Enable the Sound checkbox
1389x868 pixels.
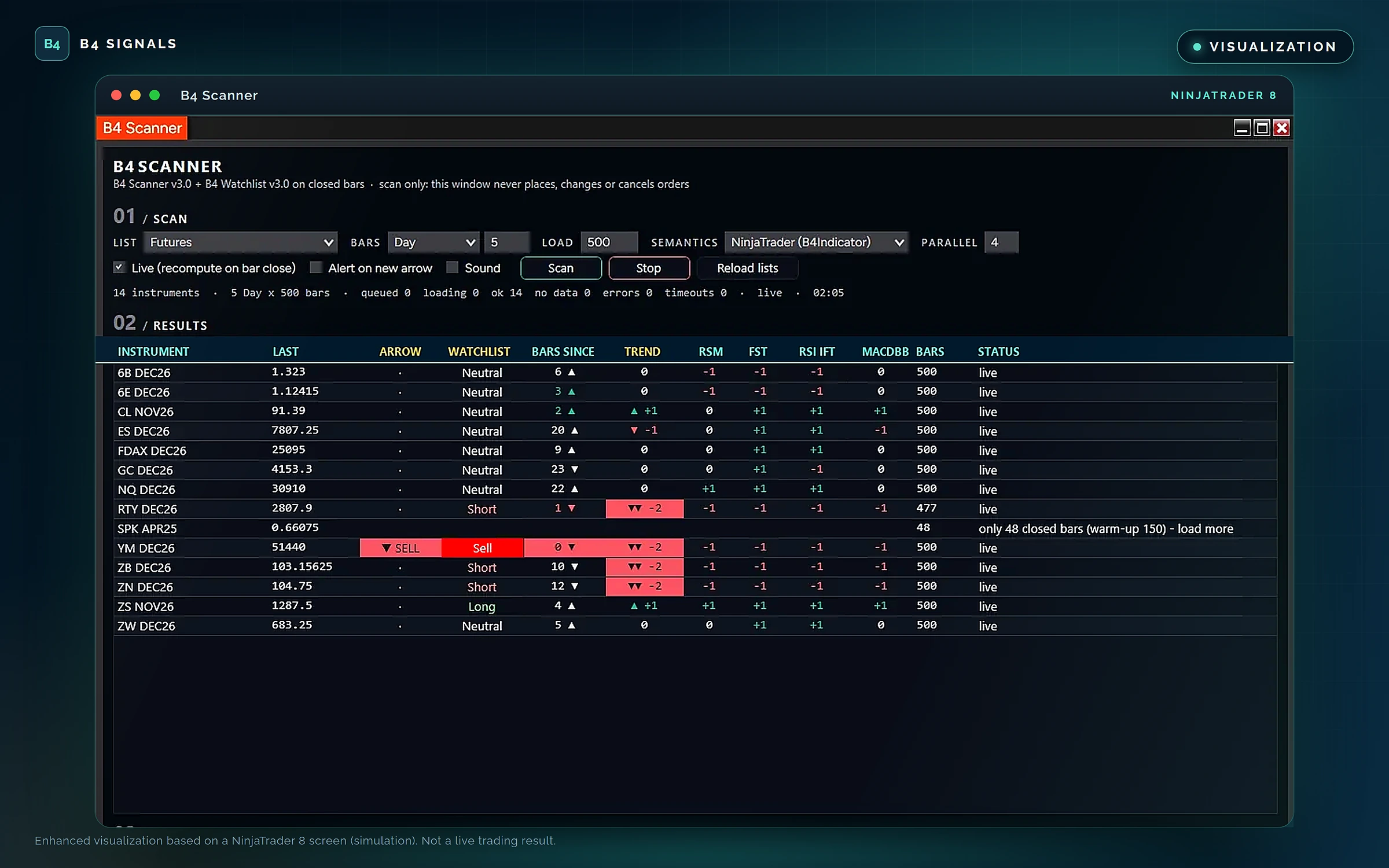[452, 267]
